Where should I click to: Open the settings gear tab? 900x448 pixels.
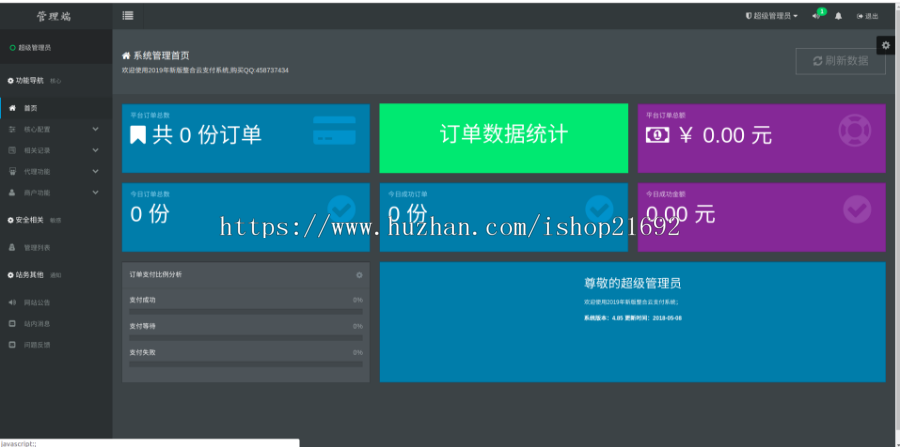886,45
